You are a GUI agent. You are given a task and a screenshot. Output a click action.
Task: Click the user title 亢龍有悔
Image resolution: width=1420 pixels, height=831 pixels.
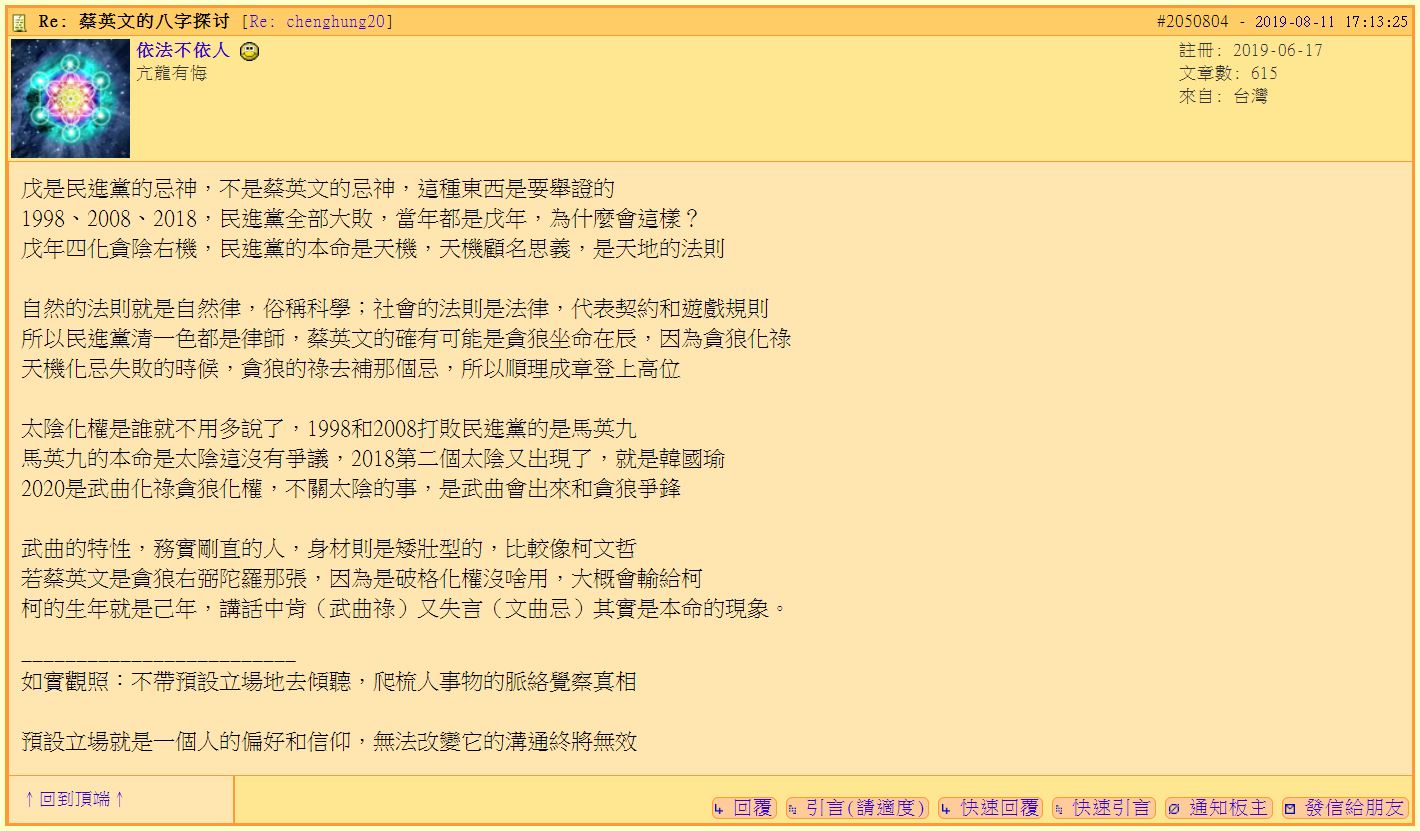coord(171,74)
